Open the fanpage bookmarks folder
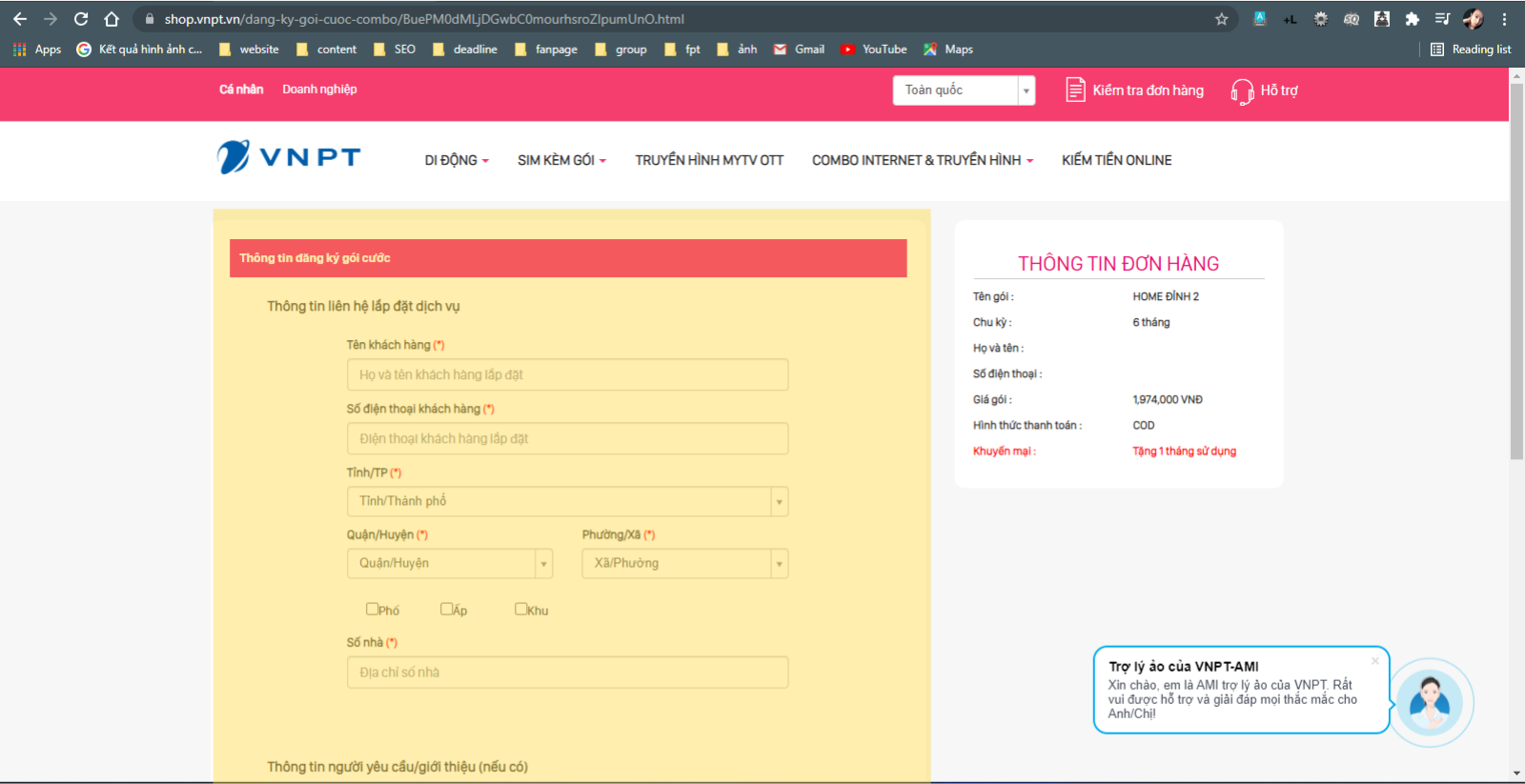The image size is (1525, 784). point(546,50)
